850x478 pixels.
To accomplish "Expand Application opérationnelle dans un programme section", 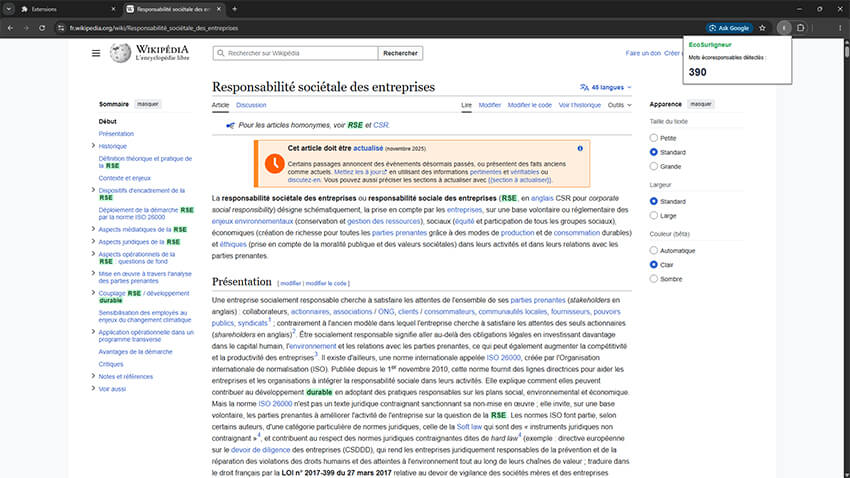I will tap(93, 331).
